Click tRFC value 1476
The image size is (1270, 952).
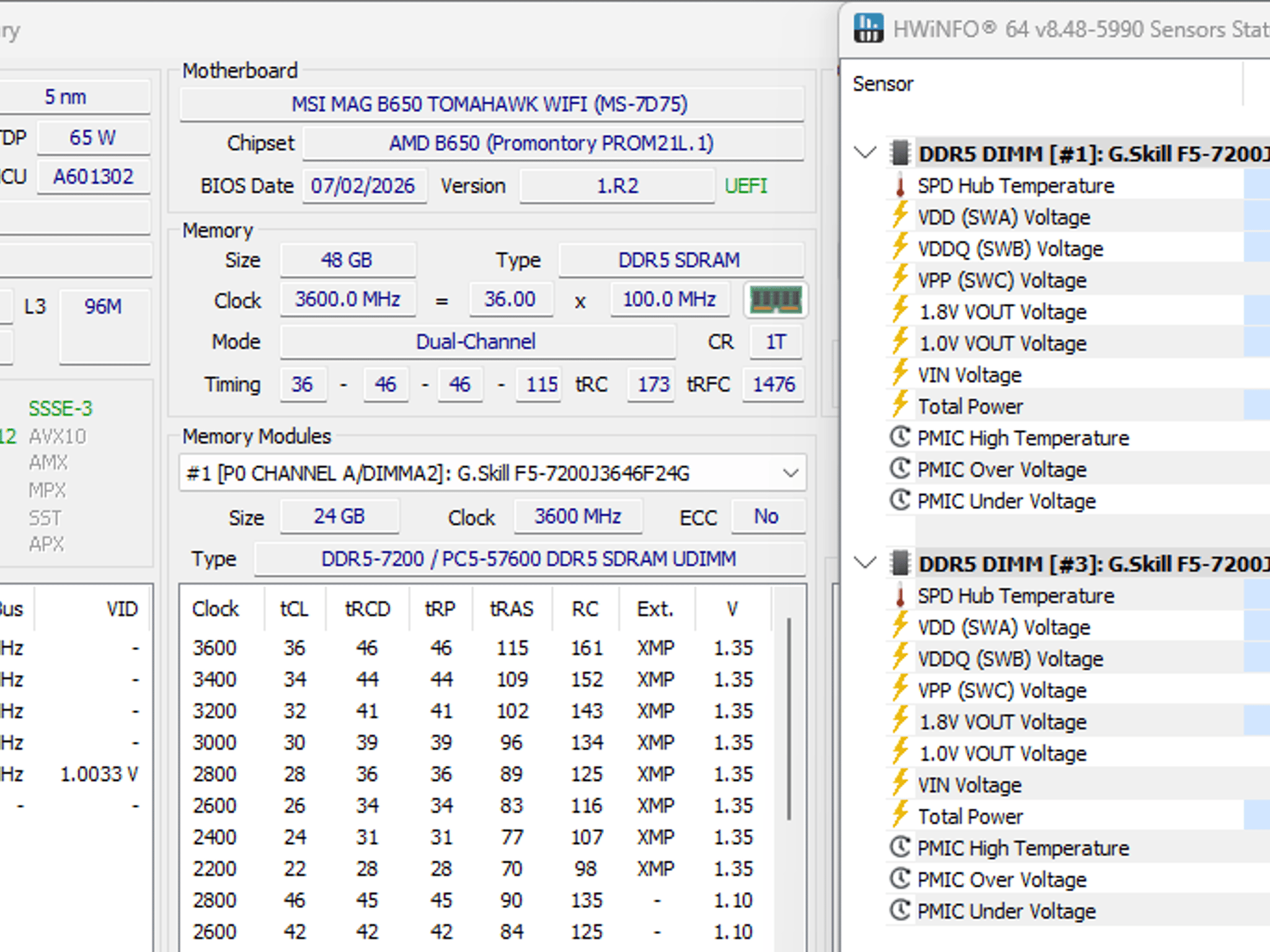pos(773,384)
